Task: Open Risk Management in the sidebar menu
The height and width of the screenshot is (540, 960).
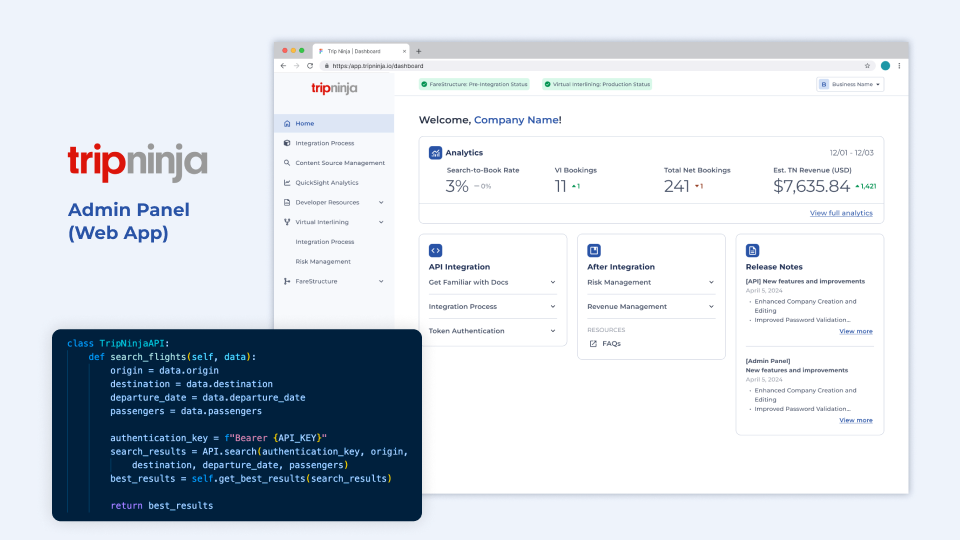Action: pyautogui.click(x=323, y=262)
